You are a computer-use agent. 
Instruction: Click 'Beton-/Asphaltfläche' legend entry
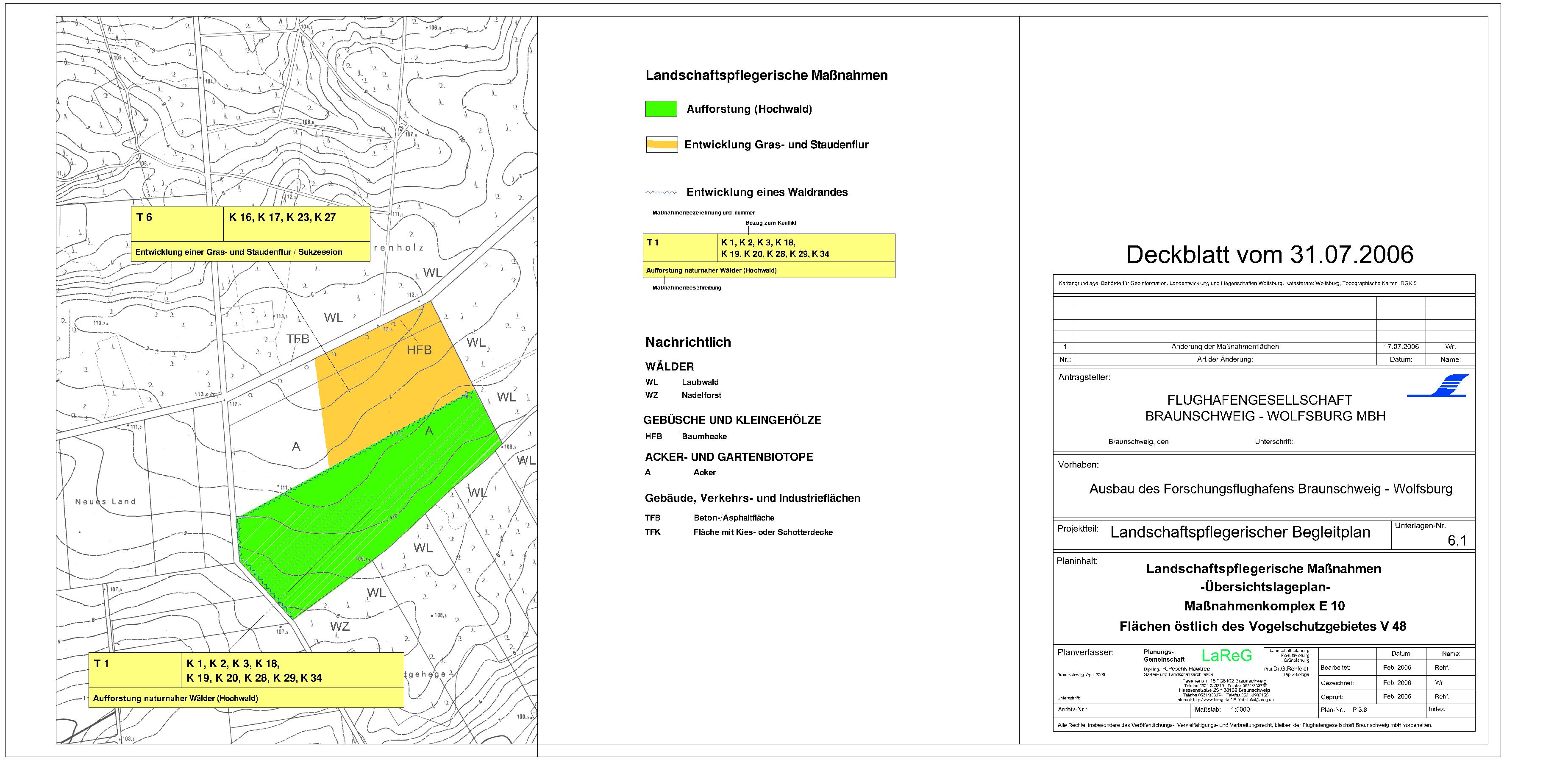click(x=734, y=518)
